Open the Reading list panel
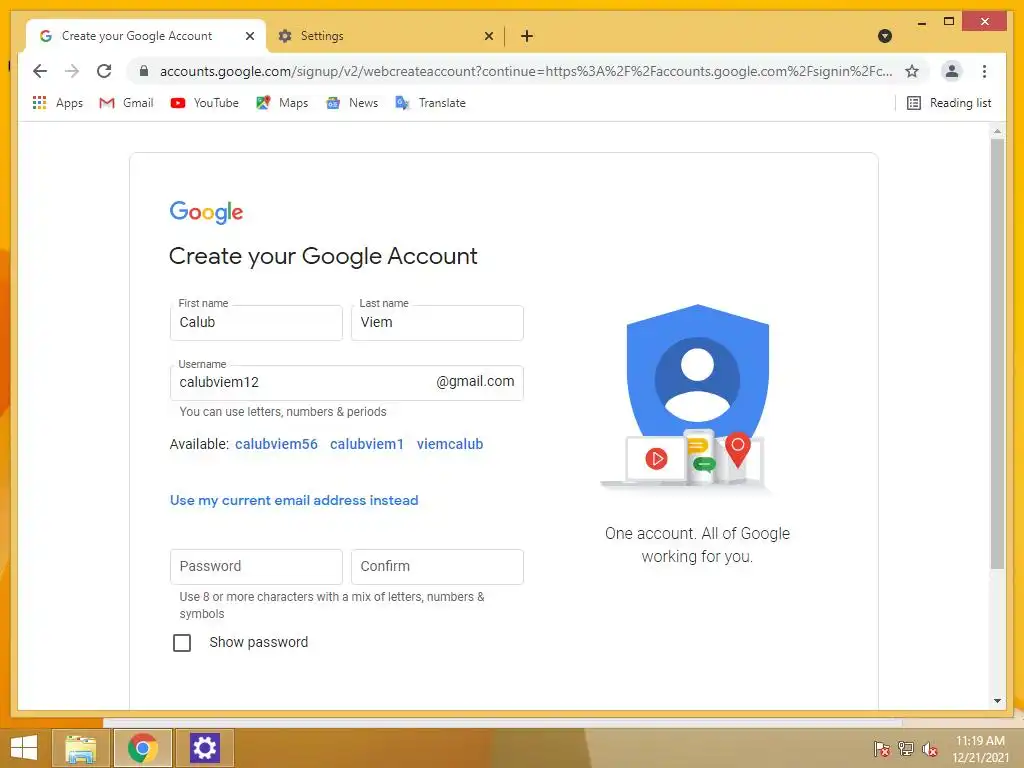The image size is (1024, 768). pos(949,103)
